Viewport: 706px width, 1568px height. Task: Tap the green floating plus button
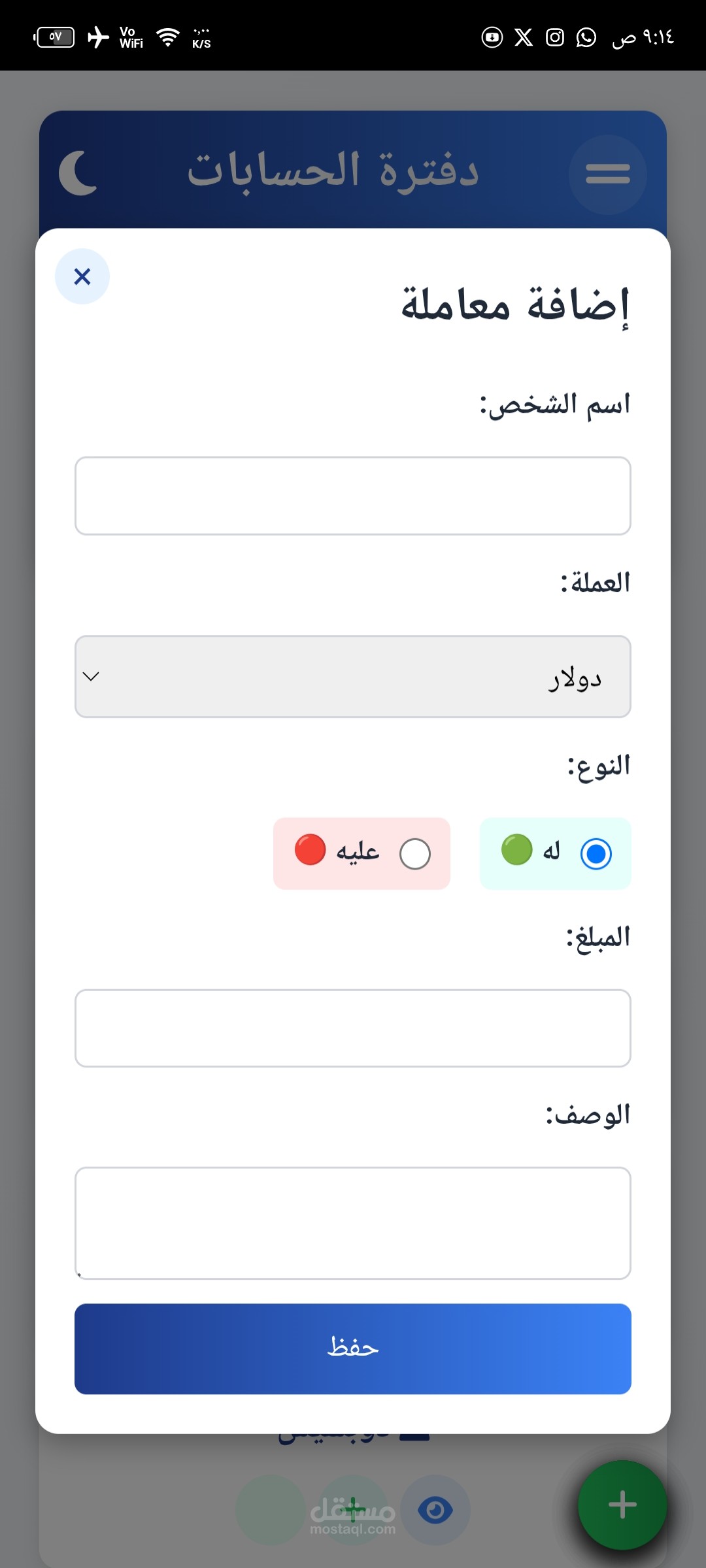(622, 1505)
